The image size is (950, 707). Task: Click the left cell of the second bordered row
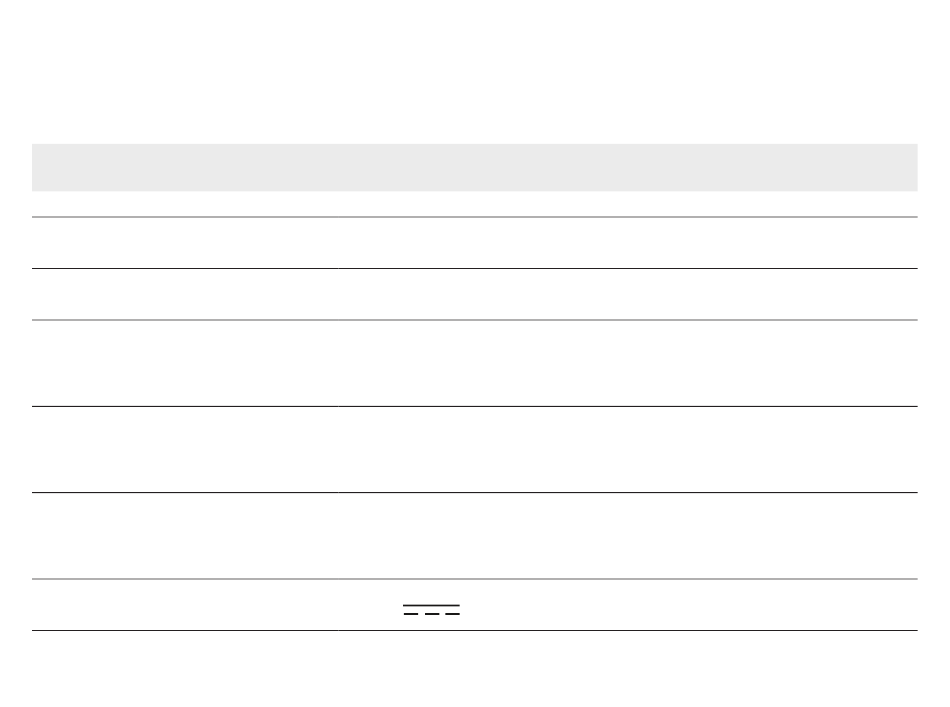click(185, 294)
